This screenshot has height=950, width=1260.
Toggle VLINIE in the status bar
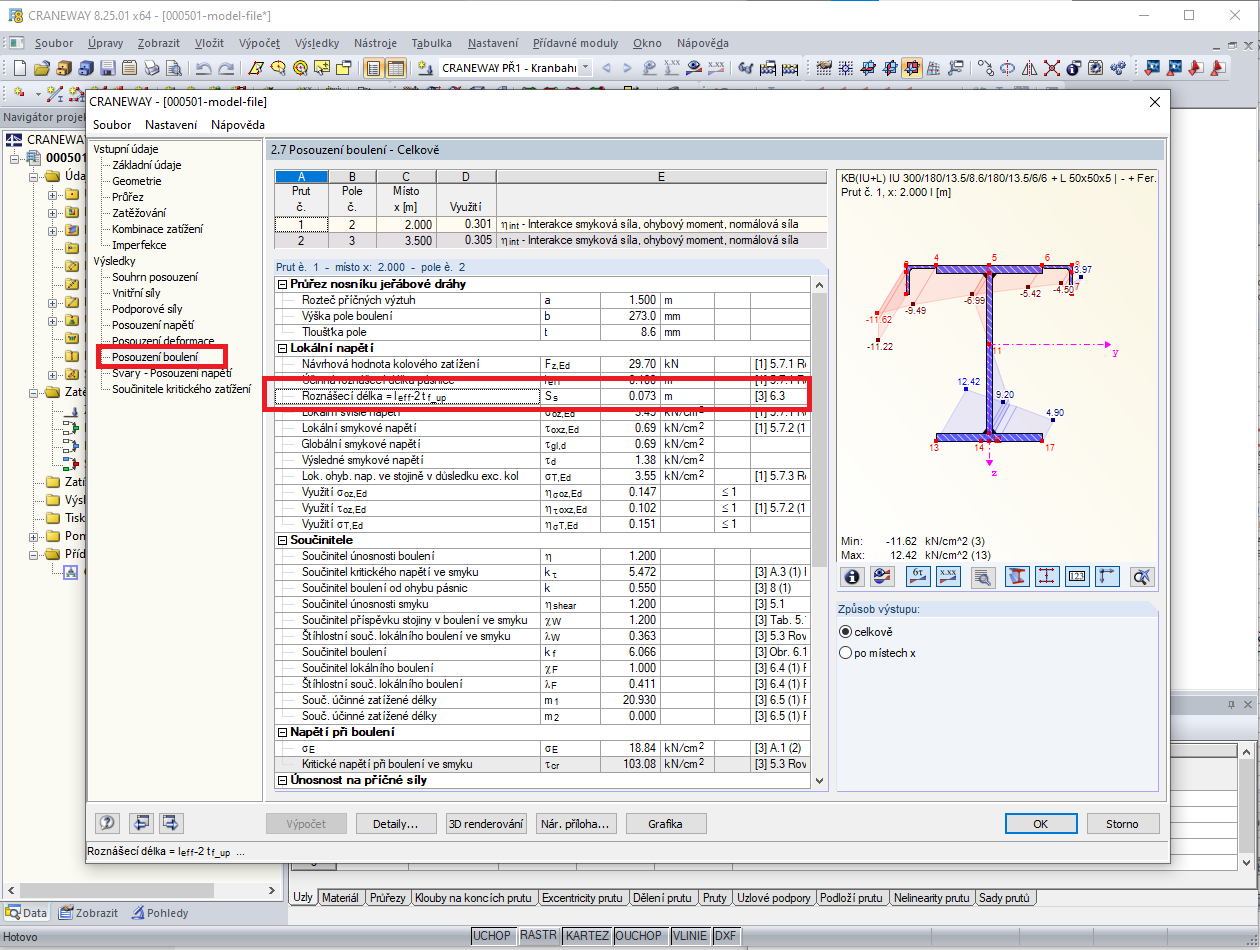pyautogui.click(x=689, y=936)
